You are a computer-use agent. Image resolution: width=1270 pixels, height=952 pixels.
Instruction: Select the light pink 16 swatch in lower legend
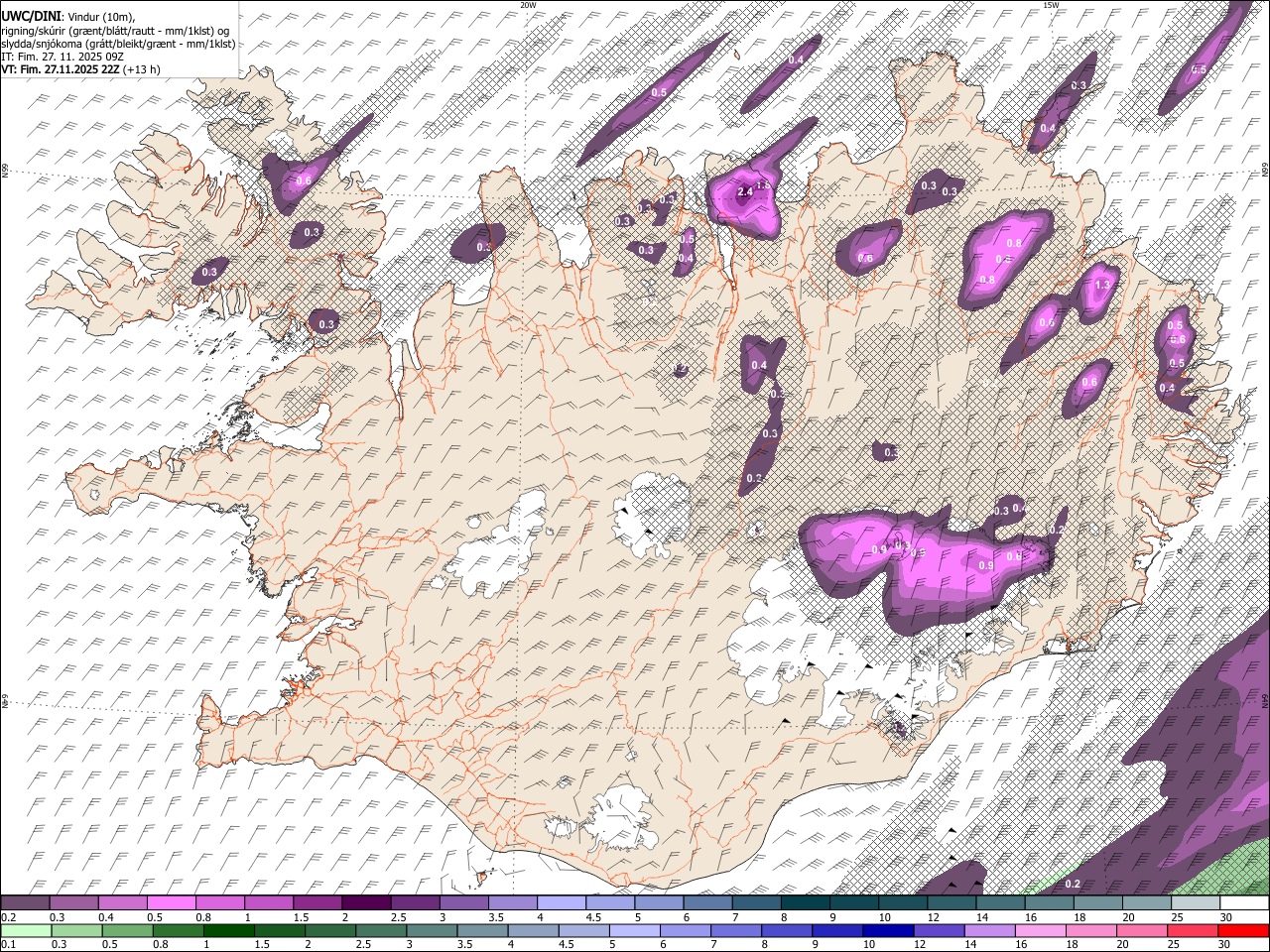coord(1040,931)
